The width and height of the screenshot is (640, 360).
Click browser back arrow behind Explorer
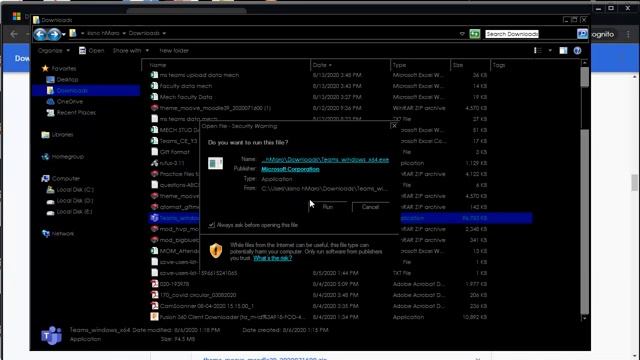point(14,34)
